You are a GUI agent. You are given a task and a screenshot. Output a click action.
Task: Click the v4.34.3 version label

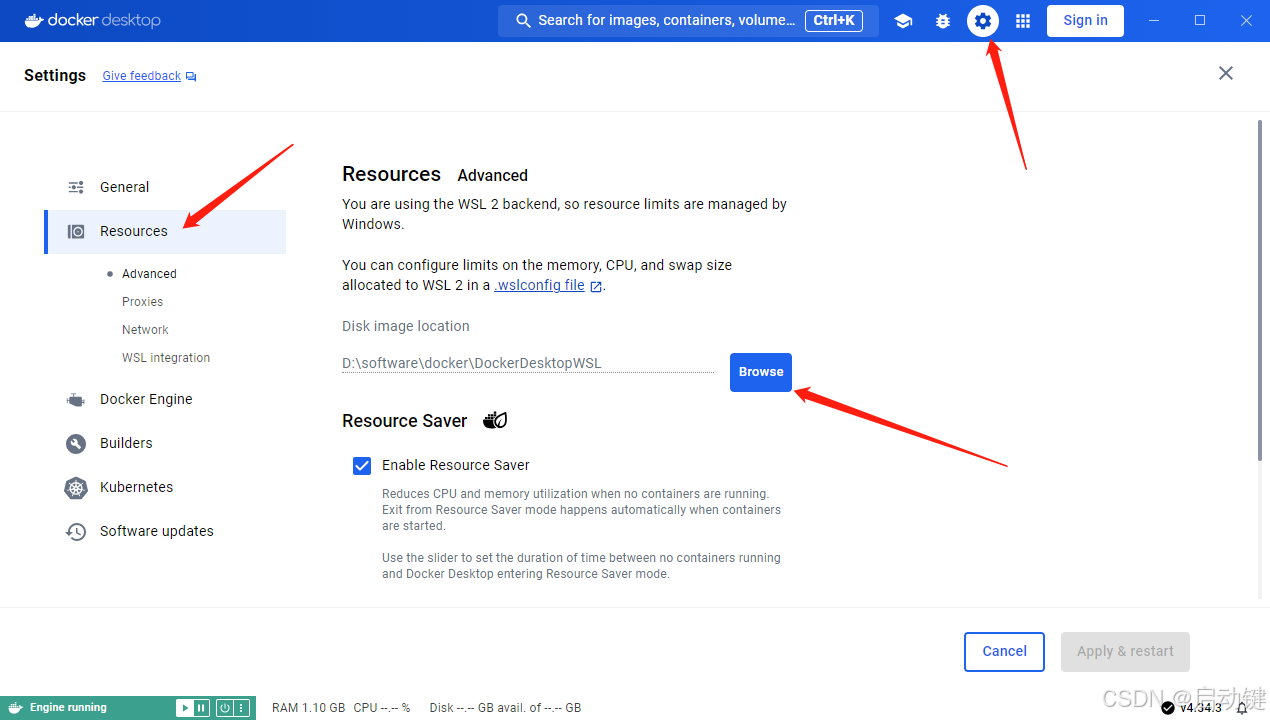1201,708
